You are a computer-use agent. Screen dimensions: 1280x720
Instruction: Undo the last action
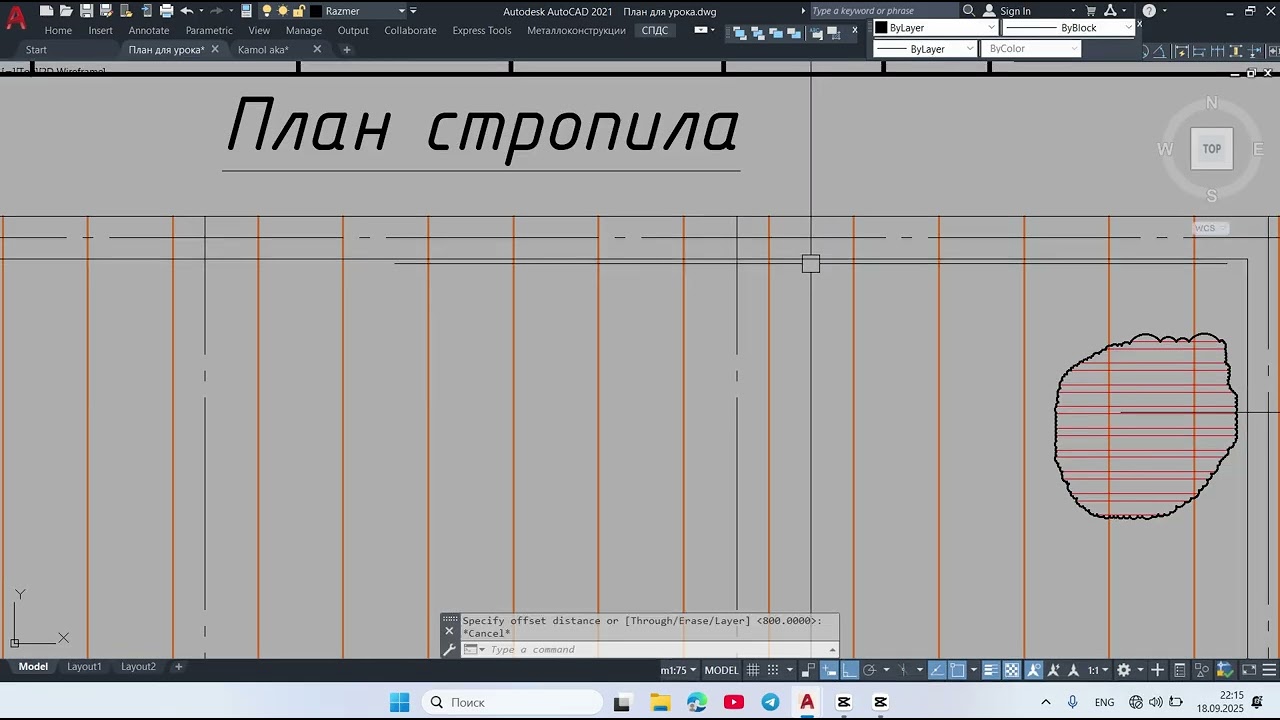[186, 11]
